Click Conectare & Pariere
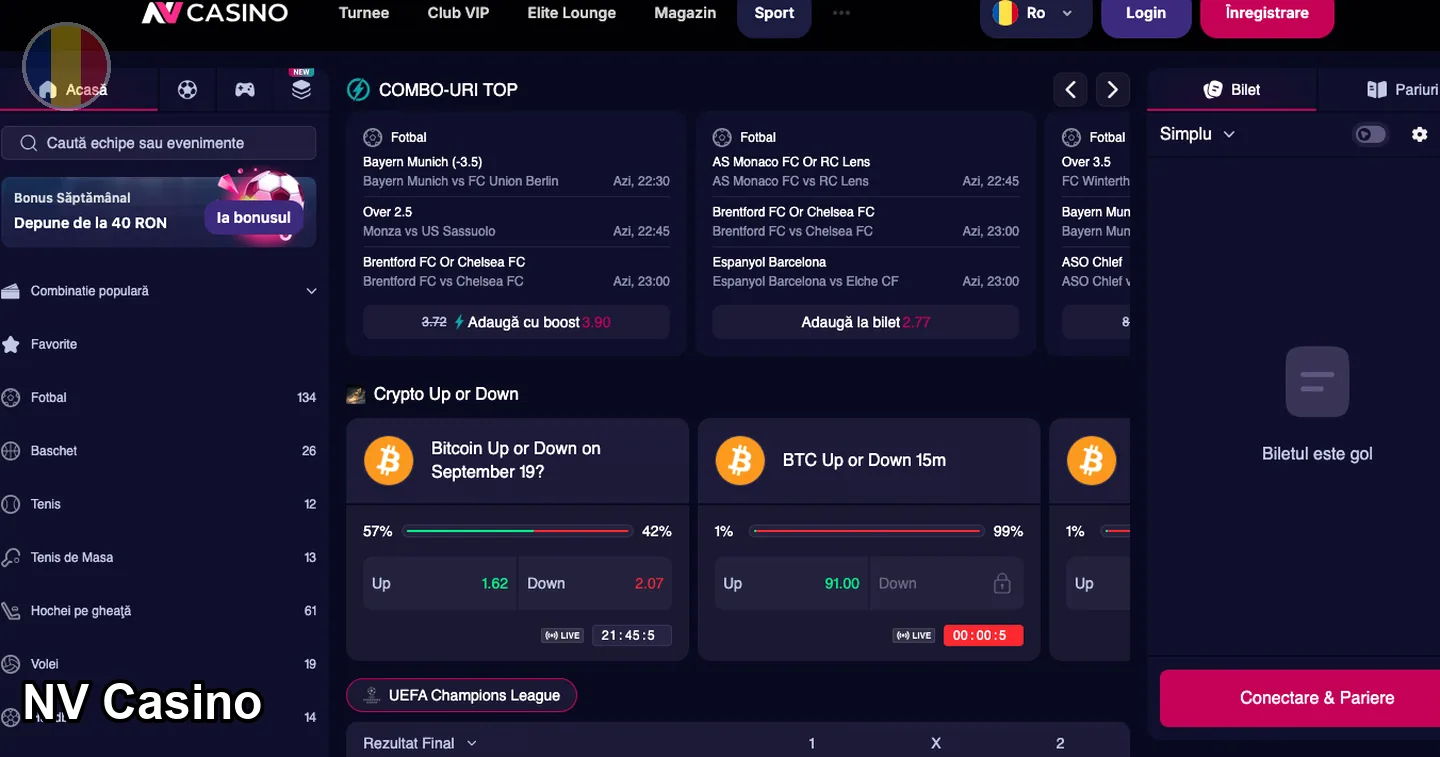Viewport: 1440px width, 757px height. pyautogui.click(x=1300, y=698)
